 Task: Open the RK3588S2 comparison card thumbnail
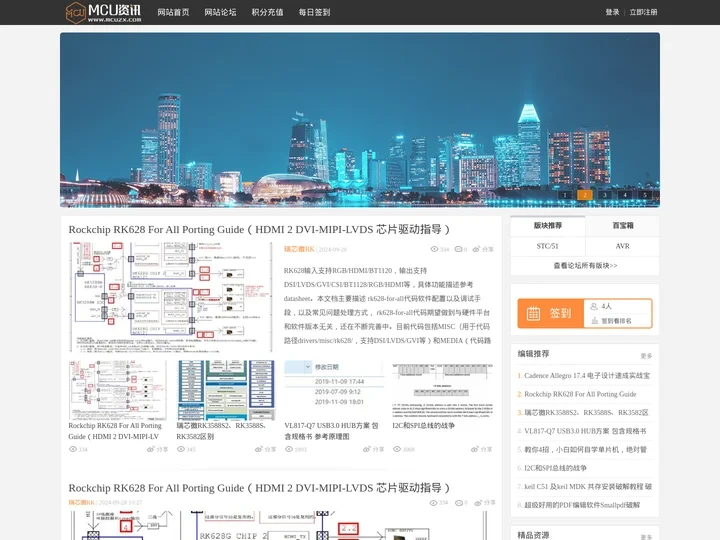click(226, 390)
